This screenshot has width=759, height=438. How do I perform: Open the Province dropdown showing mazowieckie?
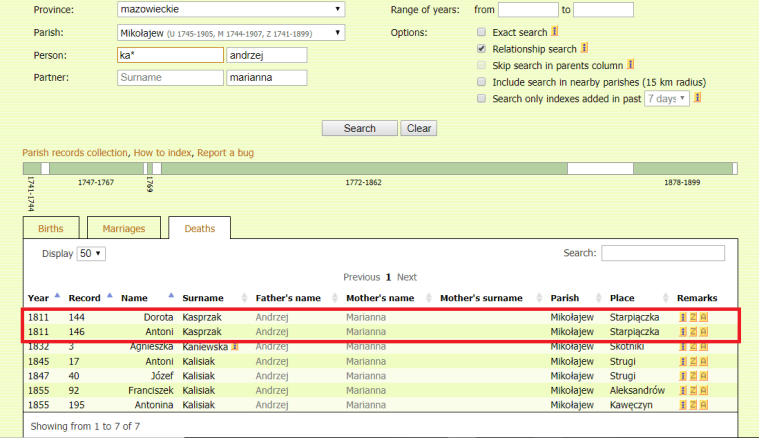pyautogui.click(x=231, y=10)
